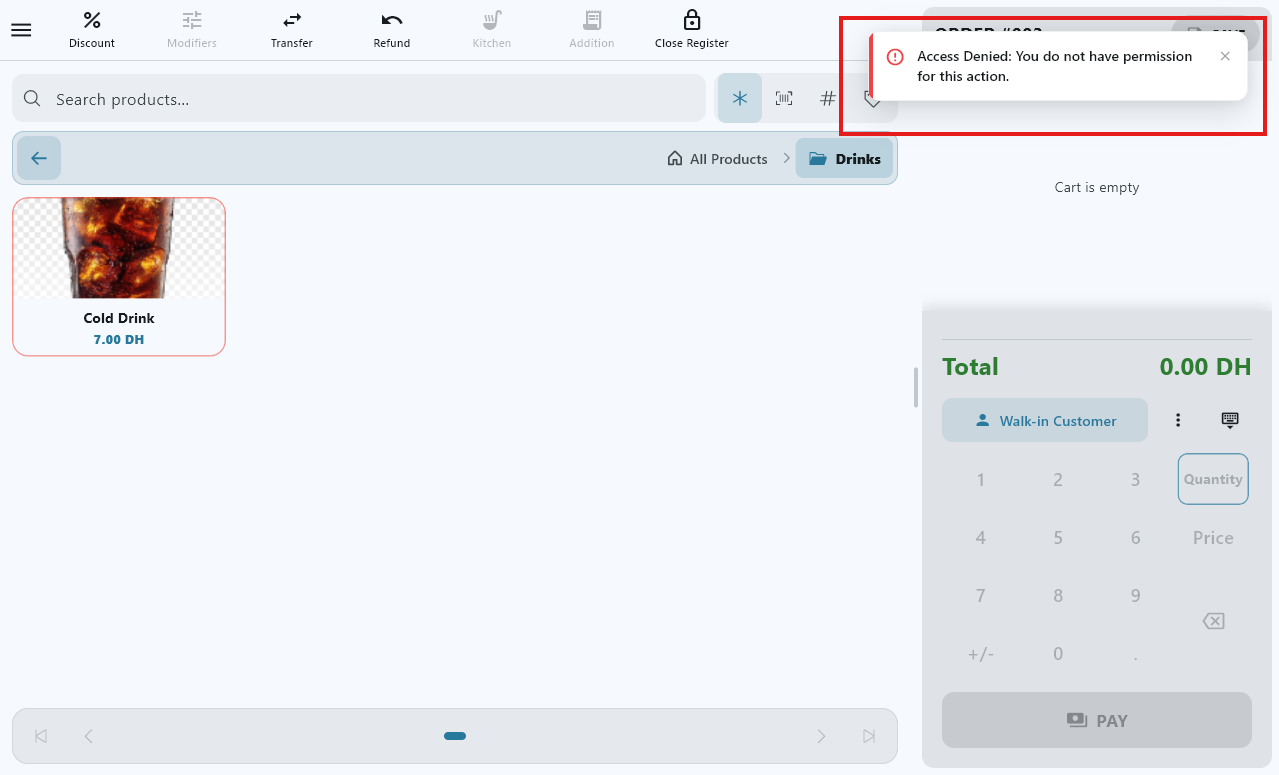This screenshot has width=1279, height=775.
Task: Select the Walk-in Customer button
Action: (1045, 421)
